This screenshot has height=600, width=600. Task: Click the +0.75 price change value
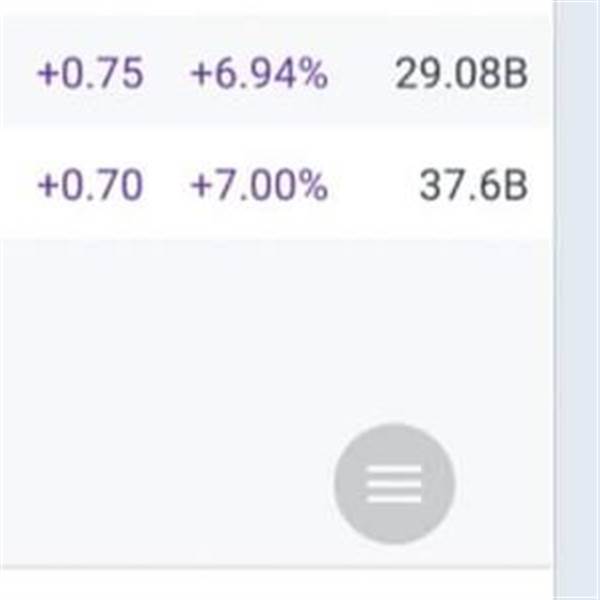point(91,73)
